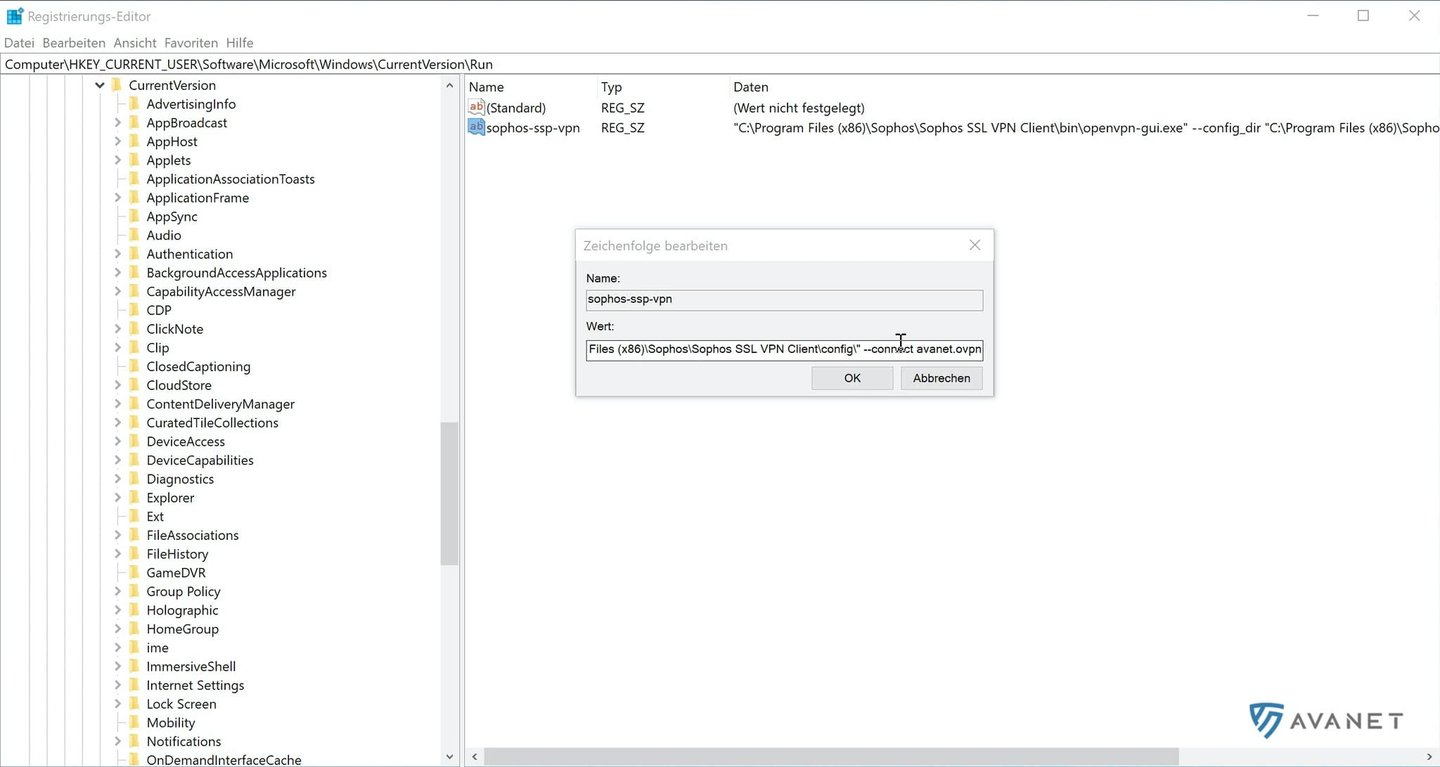Select the ImmersiveShell key

(x=191, y=666)
